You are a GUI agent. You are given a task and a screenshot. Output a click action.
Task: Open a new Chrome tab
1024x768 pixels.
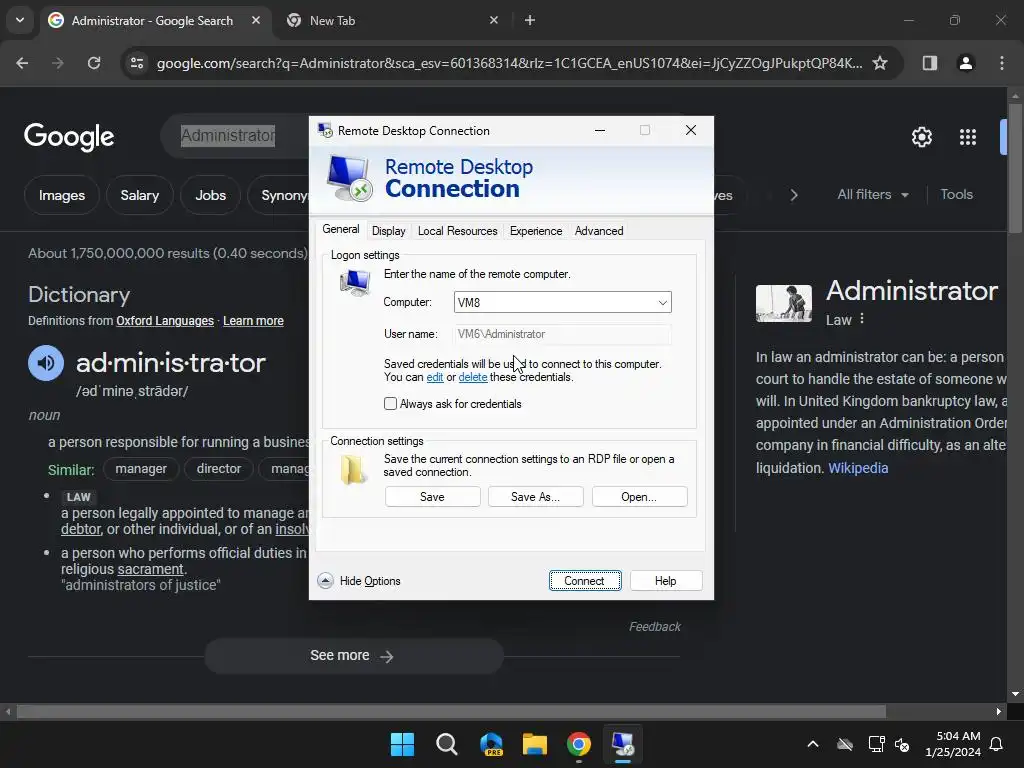click(x=530, y=20)
